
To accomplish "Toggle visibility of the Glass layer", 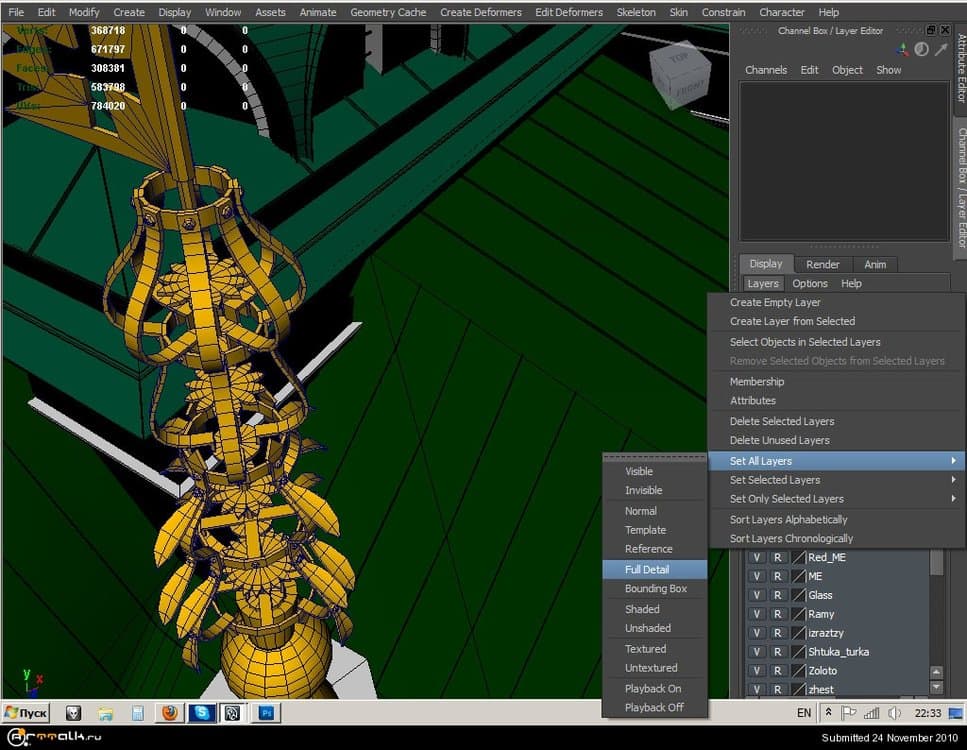I will click(757, 595).
